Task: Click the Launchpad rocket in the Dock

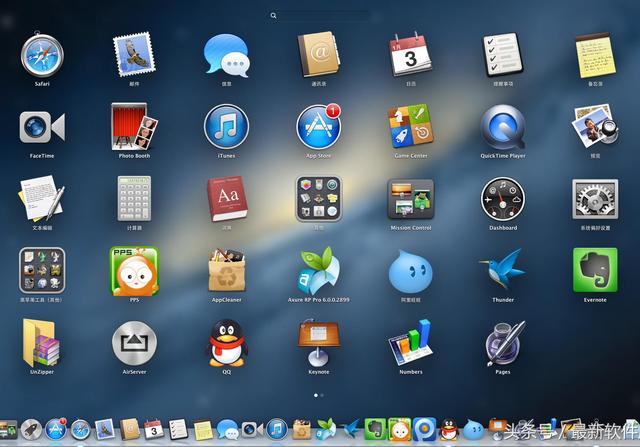Action: point(31,429)
